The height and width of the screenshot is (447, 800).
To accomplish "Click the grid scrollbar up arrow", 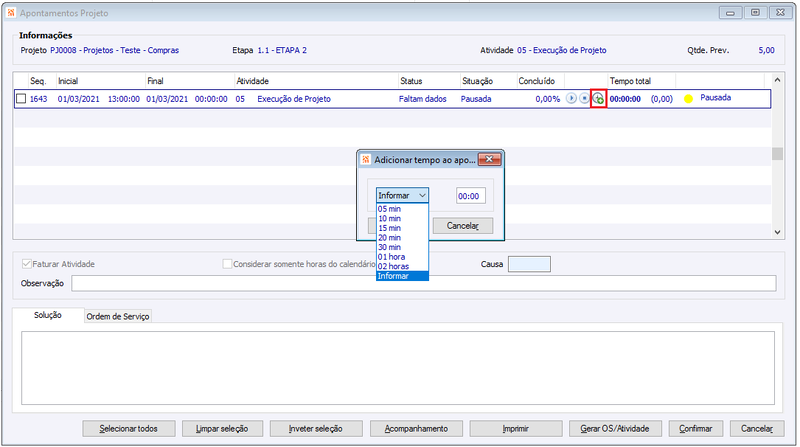I will point(777,80).
